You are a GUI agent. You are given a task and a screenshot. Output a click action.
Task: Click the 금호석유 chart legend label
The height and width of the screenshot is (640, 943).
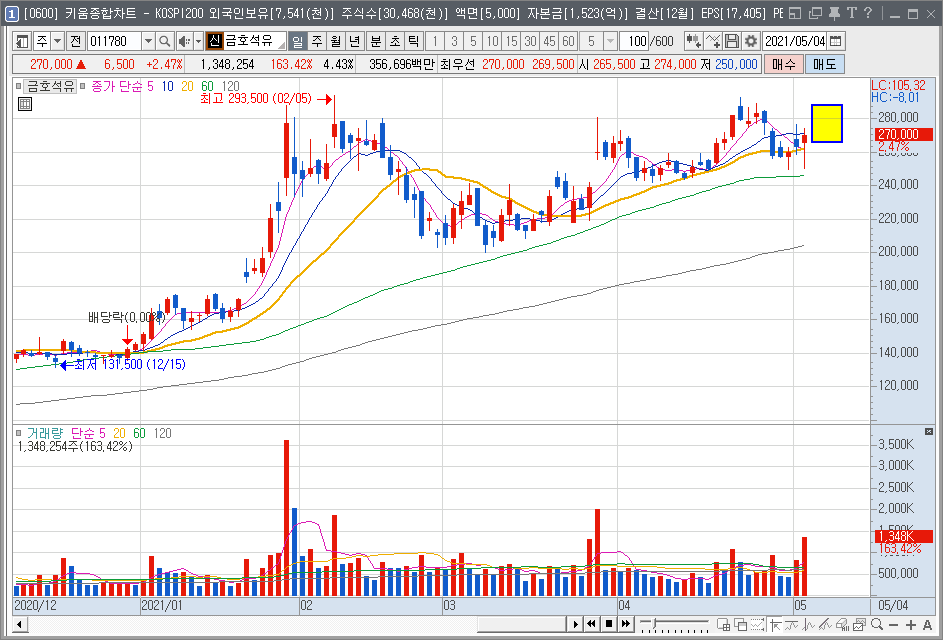click(51, 87)
